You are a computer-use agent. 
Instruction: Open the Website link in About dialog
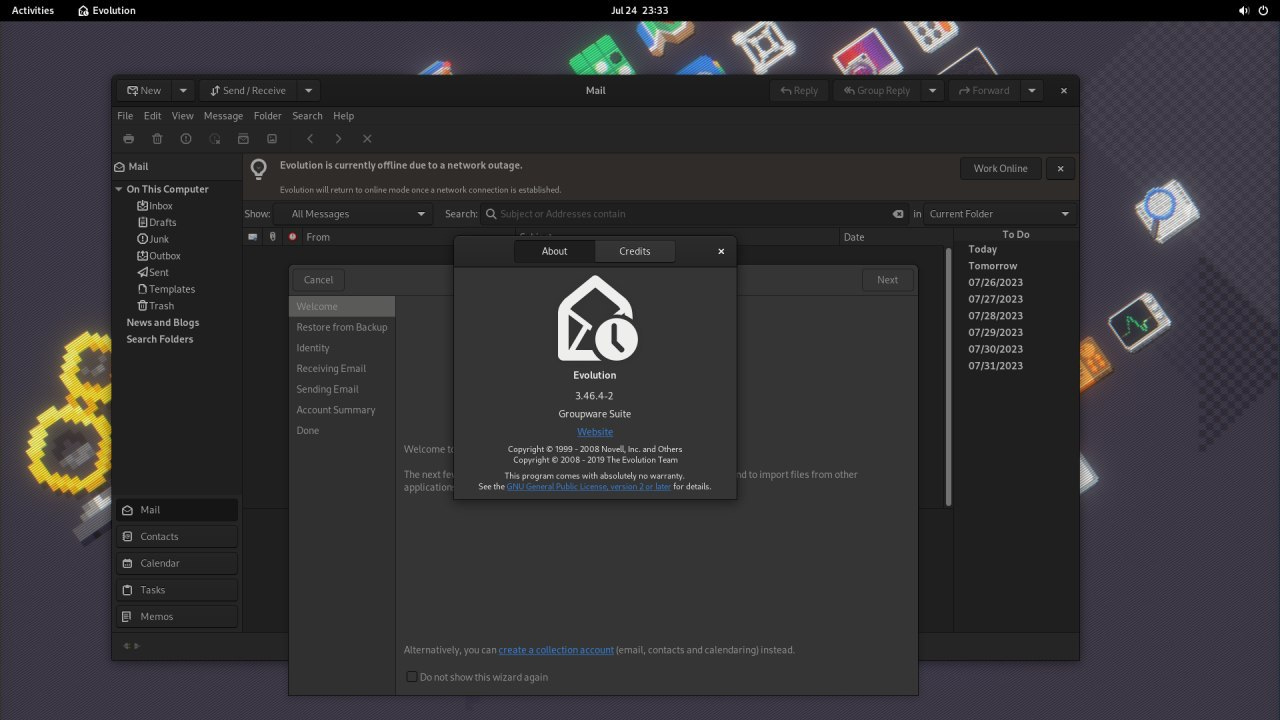(595, 432)
